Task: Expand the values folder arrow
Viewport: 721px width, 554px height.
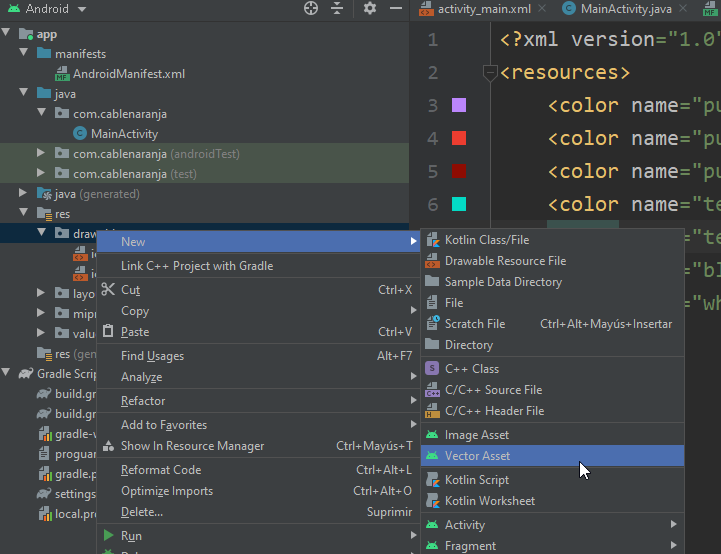Action: click(41, 332)
